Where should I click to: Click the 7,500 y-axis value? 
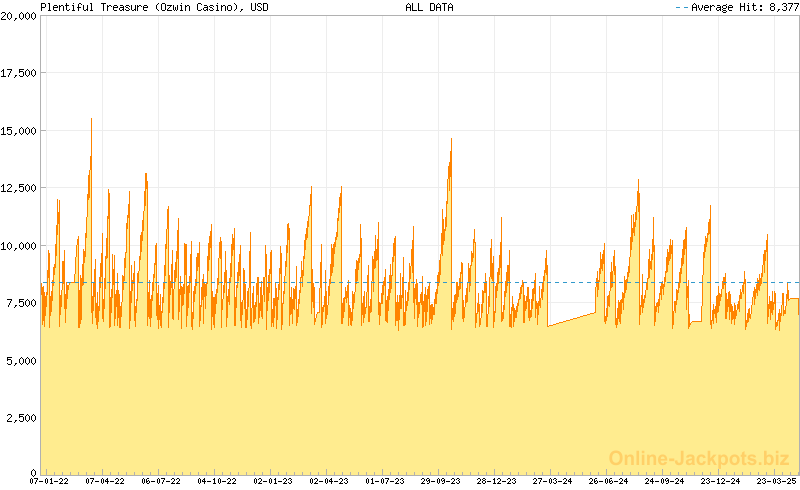click(x=22, y=303)
